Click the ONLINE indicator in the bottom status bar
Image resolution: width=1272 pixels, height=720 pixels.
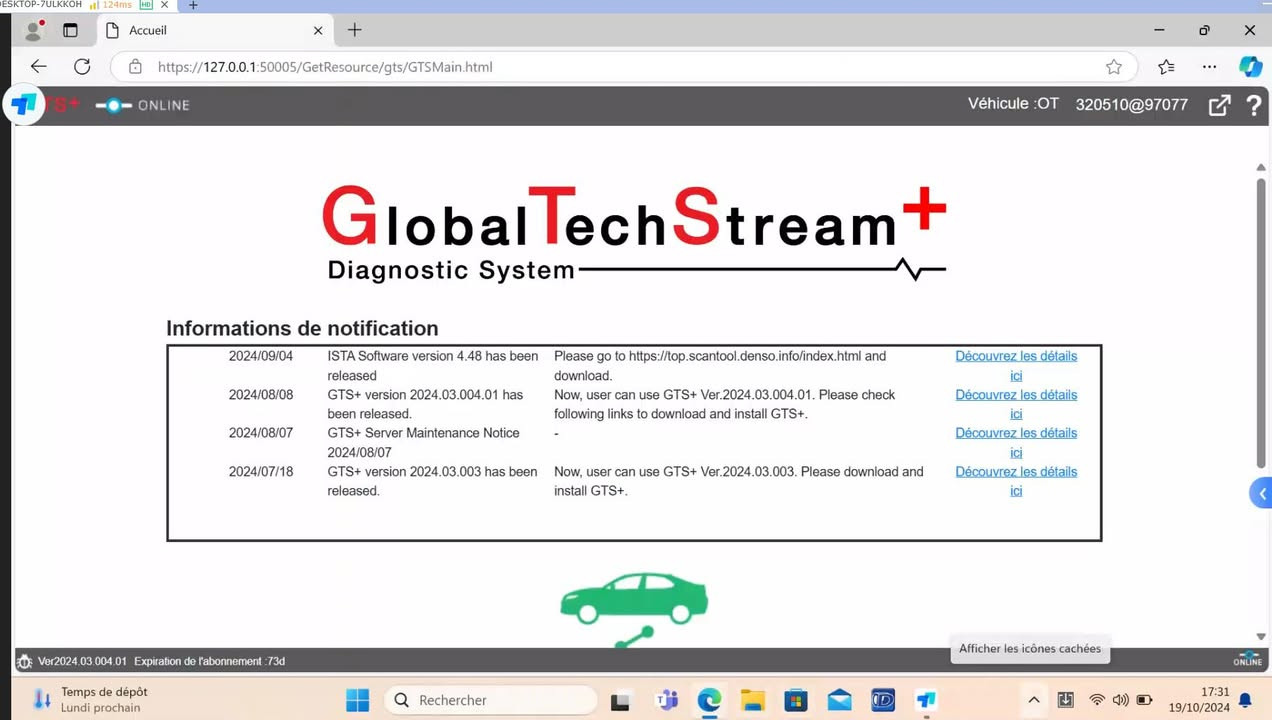(x=1247, y=660)
